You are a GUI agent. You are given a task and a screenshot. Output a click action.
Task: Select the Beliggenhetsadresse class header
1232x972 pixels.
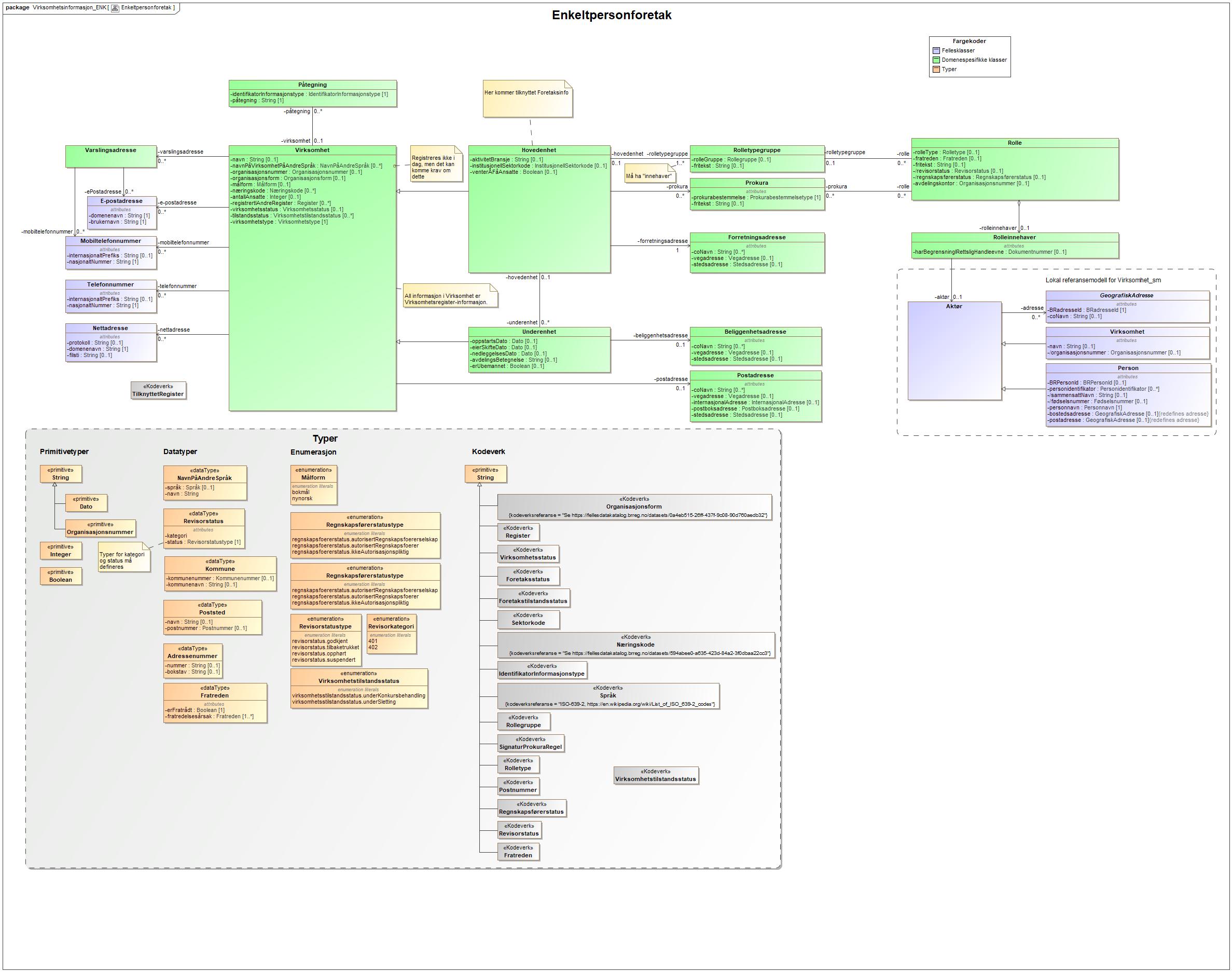tap(755, 332)
